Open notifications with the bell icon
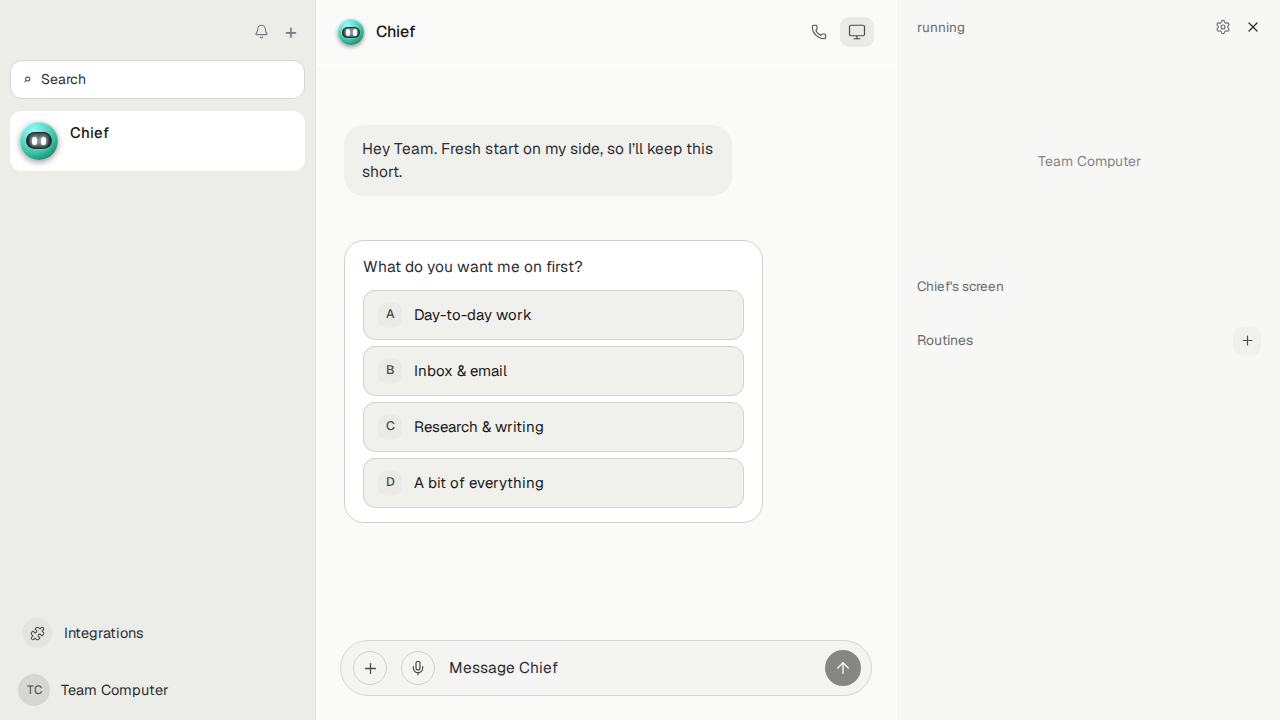Screen dimensions: 1280x720 [261, 32]
